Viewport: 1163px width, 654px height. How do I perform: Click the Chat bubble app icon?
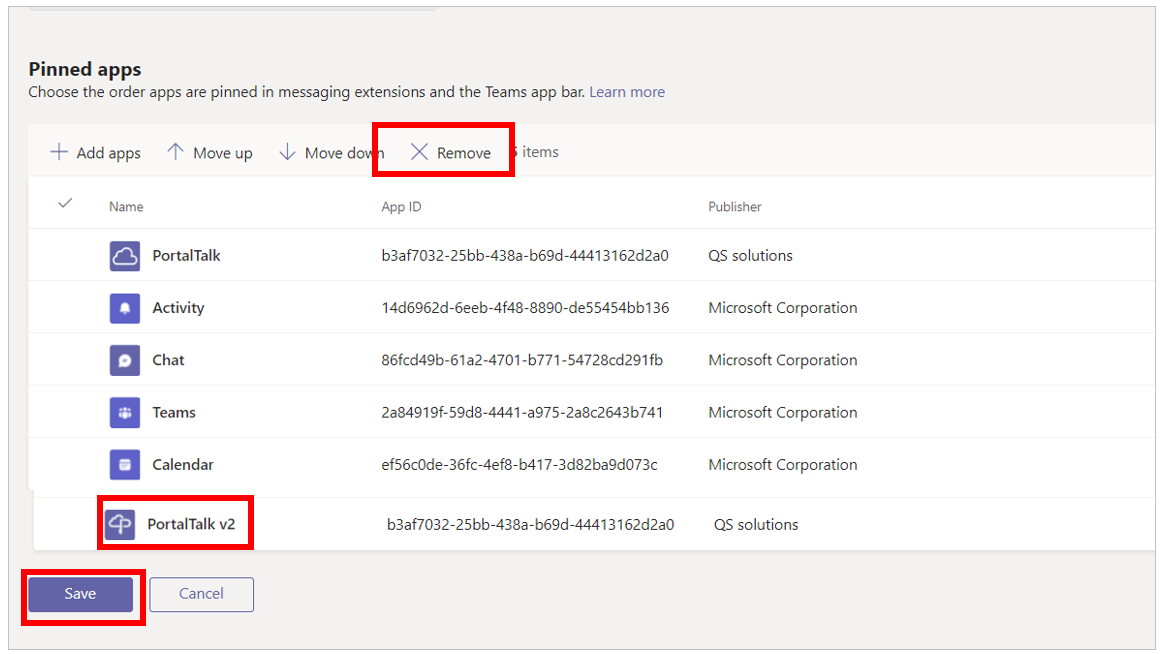coord(125,360)
